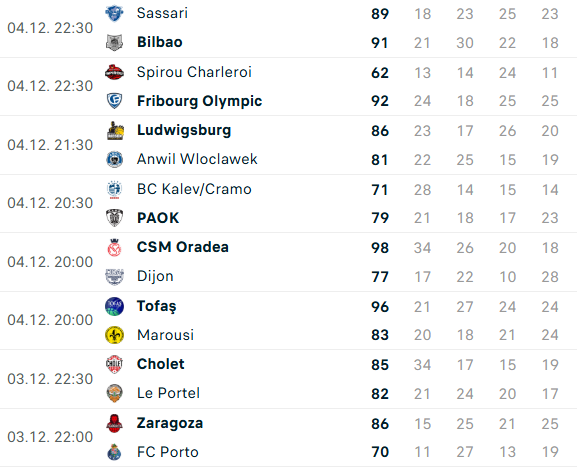
Task: Click the Bilbao team logo
Action: pyautogui.click(x=114, y=42)
